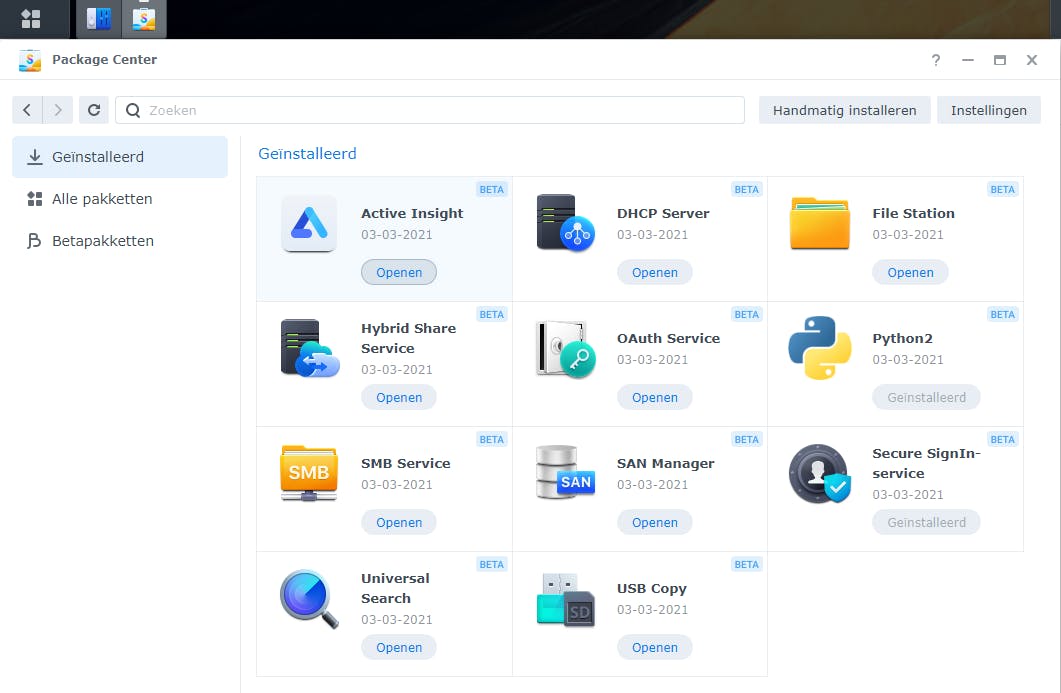Open help with question mark icon

(936, 60)
